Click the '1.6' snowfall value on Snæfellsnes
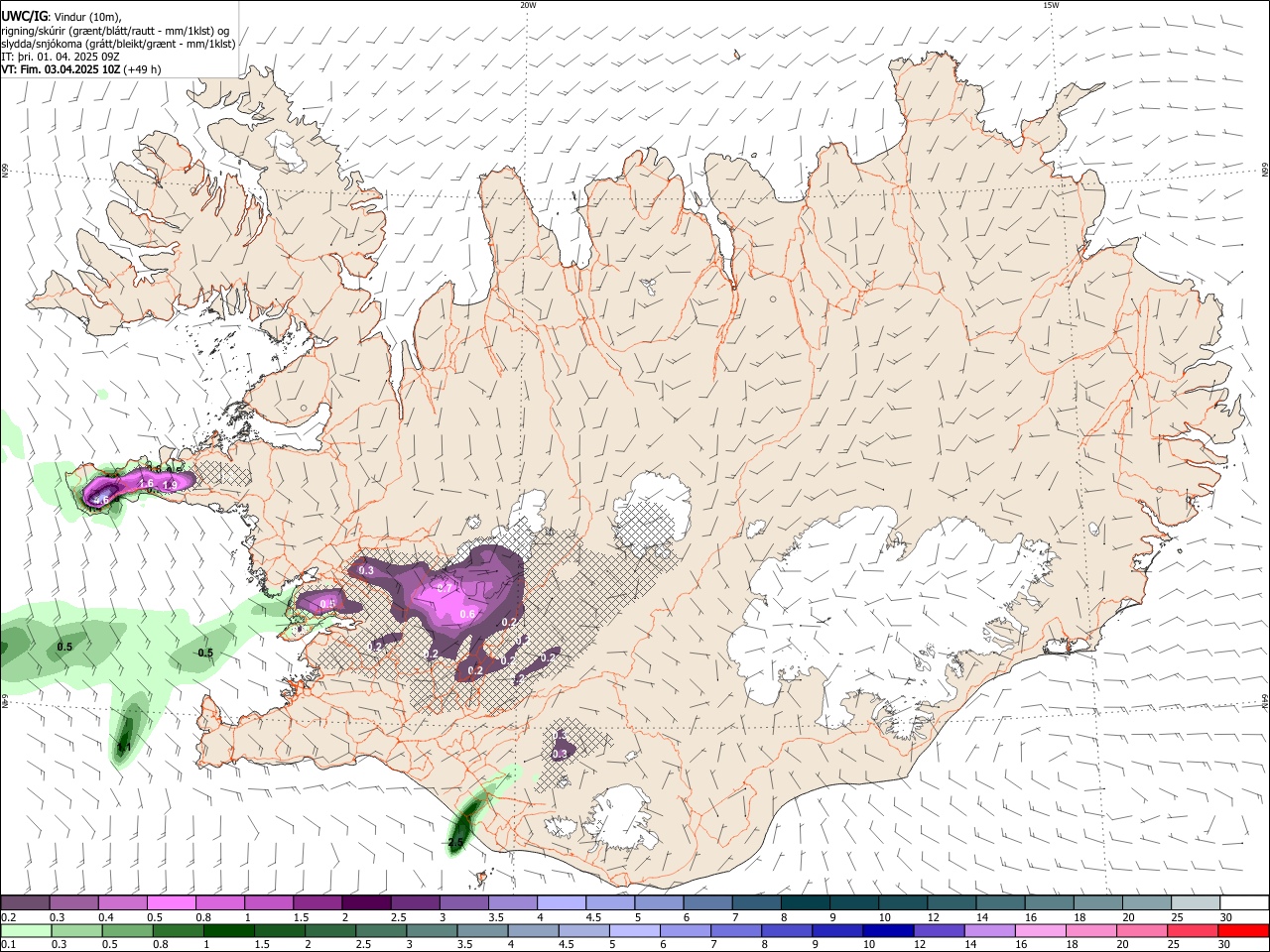Image resolution: width=1270 pixels, height=952 pixels. (146, 483)
